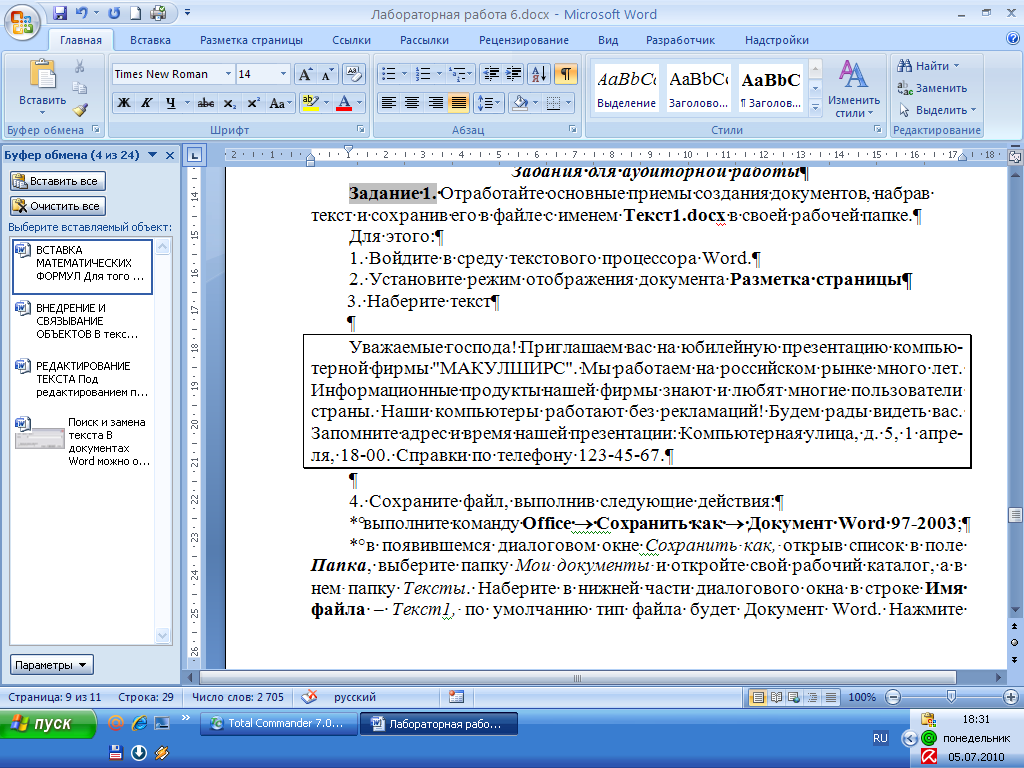Switch to Total Commander taskbar button

(278, 724)
